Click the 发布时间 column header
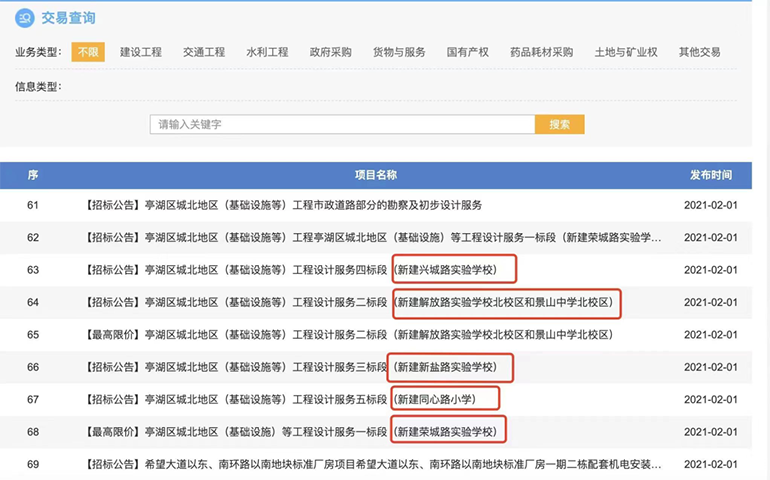Image resolution: width=770 pixels, height=480 pixels. click(711, 175)
